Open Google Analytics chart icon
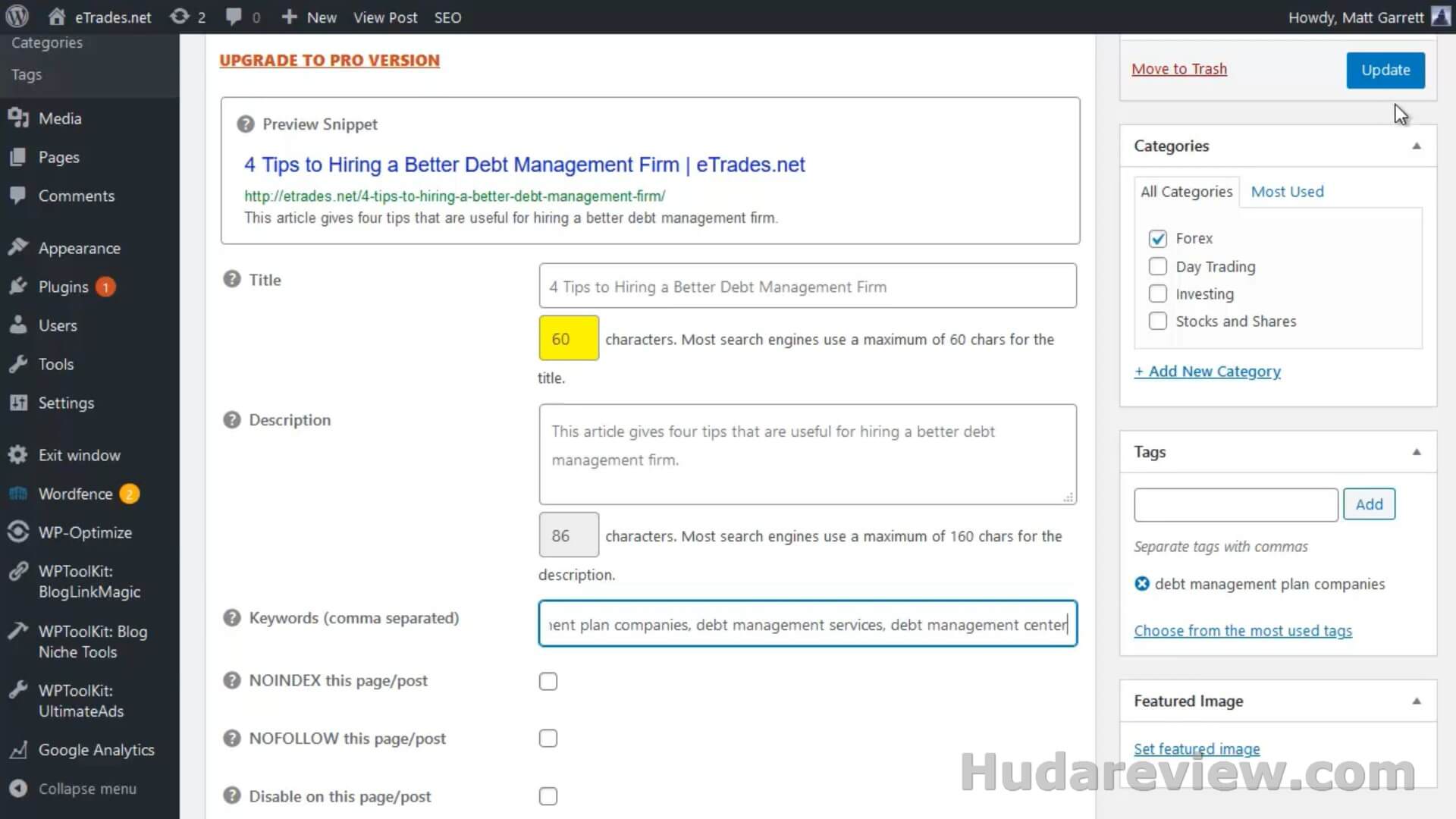 18,750
